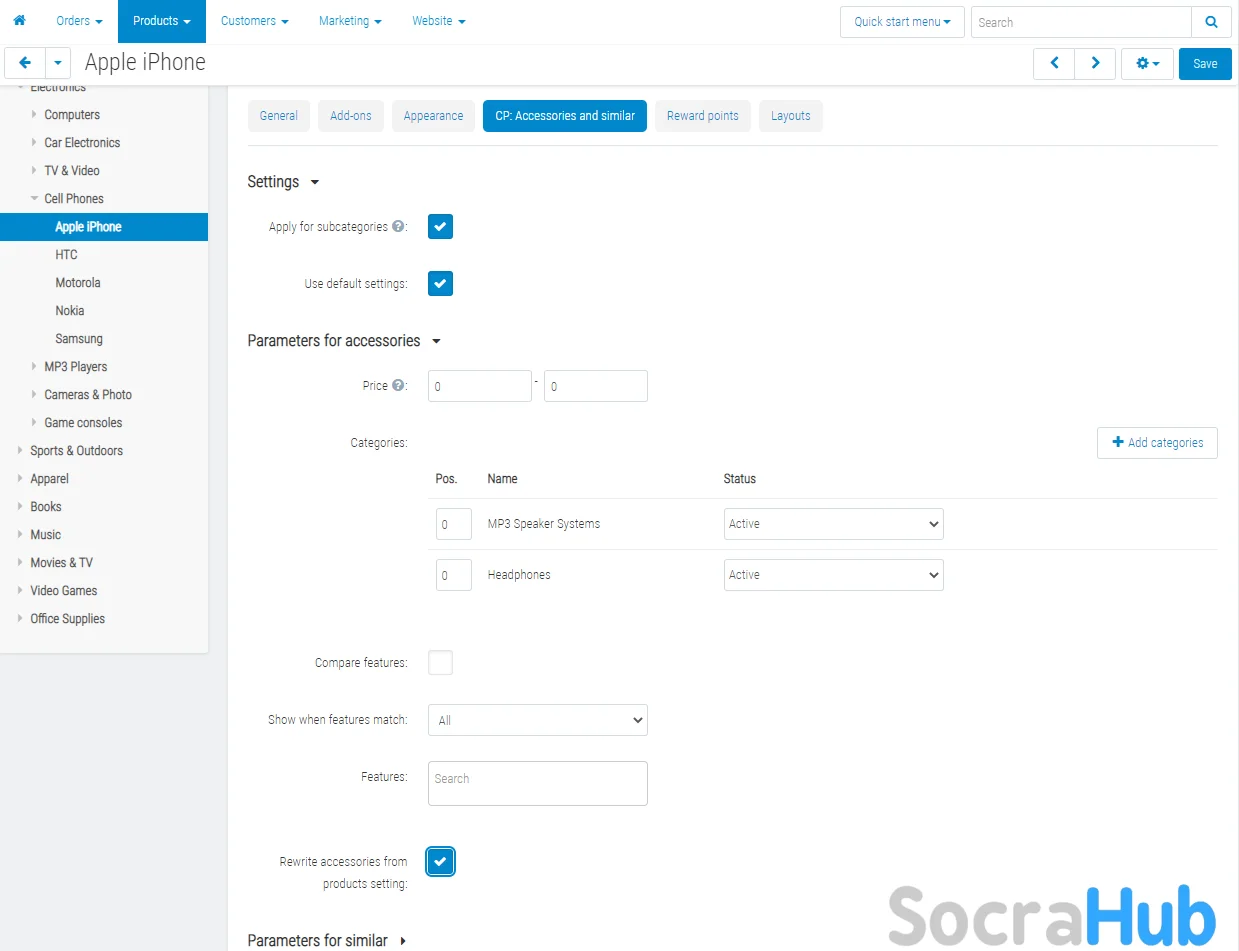Open the gear settings menu
This screenshot has height=951, width=1239.
tap(1147, 63)
